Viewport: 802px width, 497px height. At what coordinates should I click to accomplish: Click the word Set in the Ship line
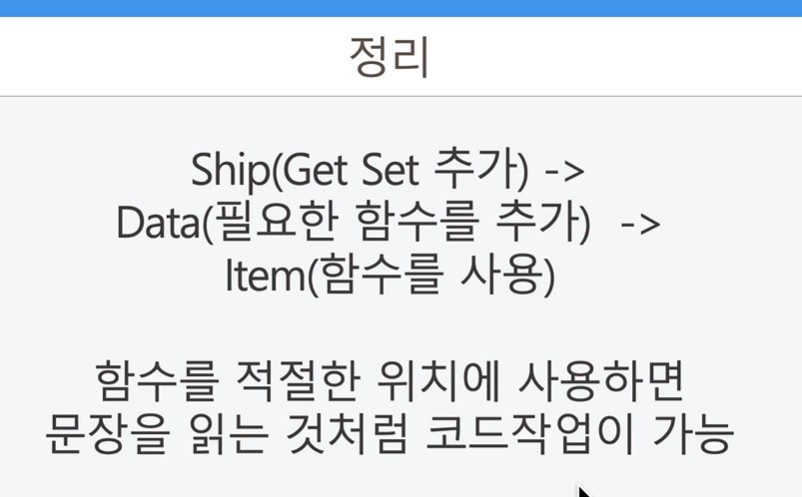(x=390, y=170)
